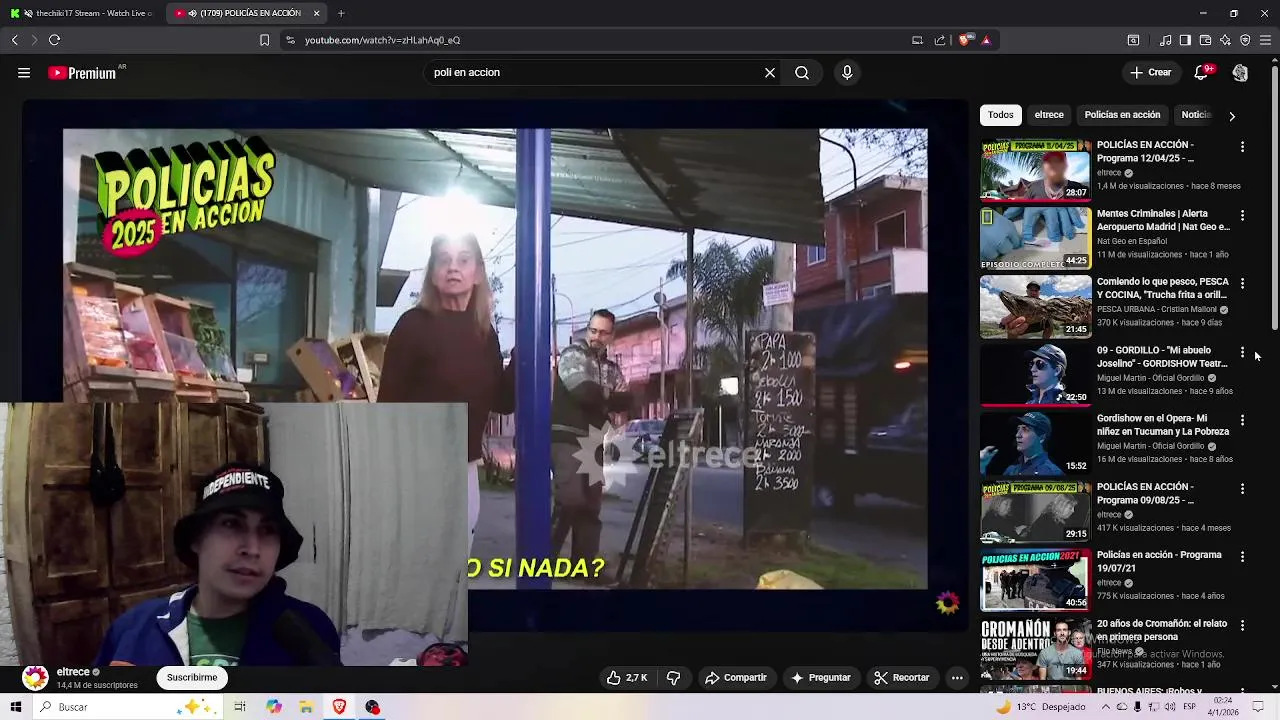Screen dimensions: 1280x720
Task: Open Windows Start menu
Action: 15,707
